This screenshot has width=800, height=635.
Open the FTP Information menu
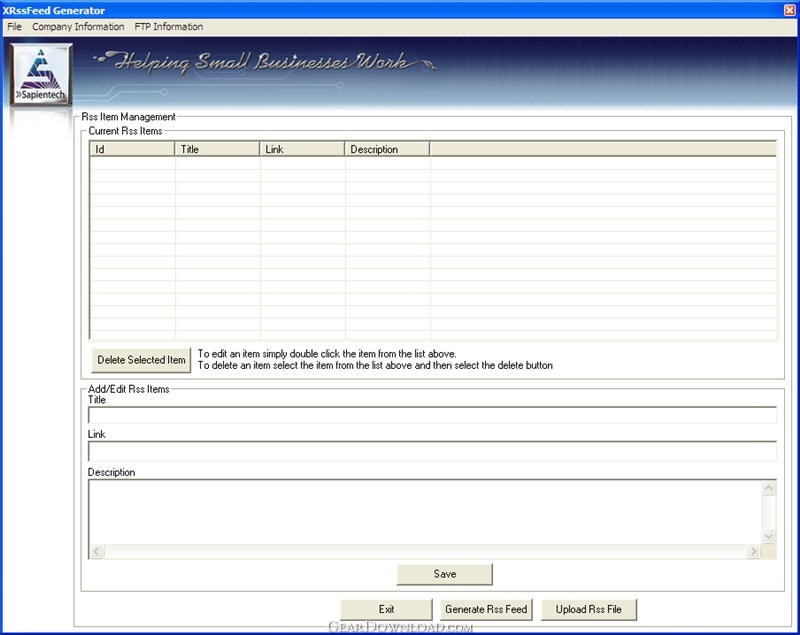(169, 27)
